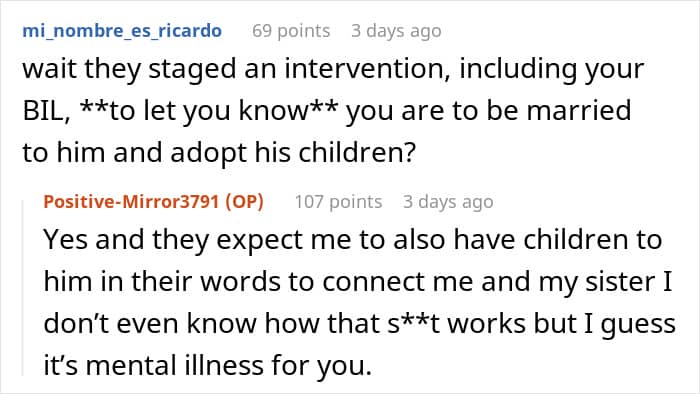Open Positive-Mirror3791's user profile
The width and height of the screenshot is (700, 394).
(x=131, y=202)
